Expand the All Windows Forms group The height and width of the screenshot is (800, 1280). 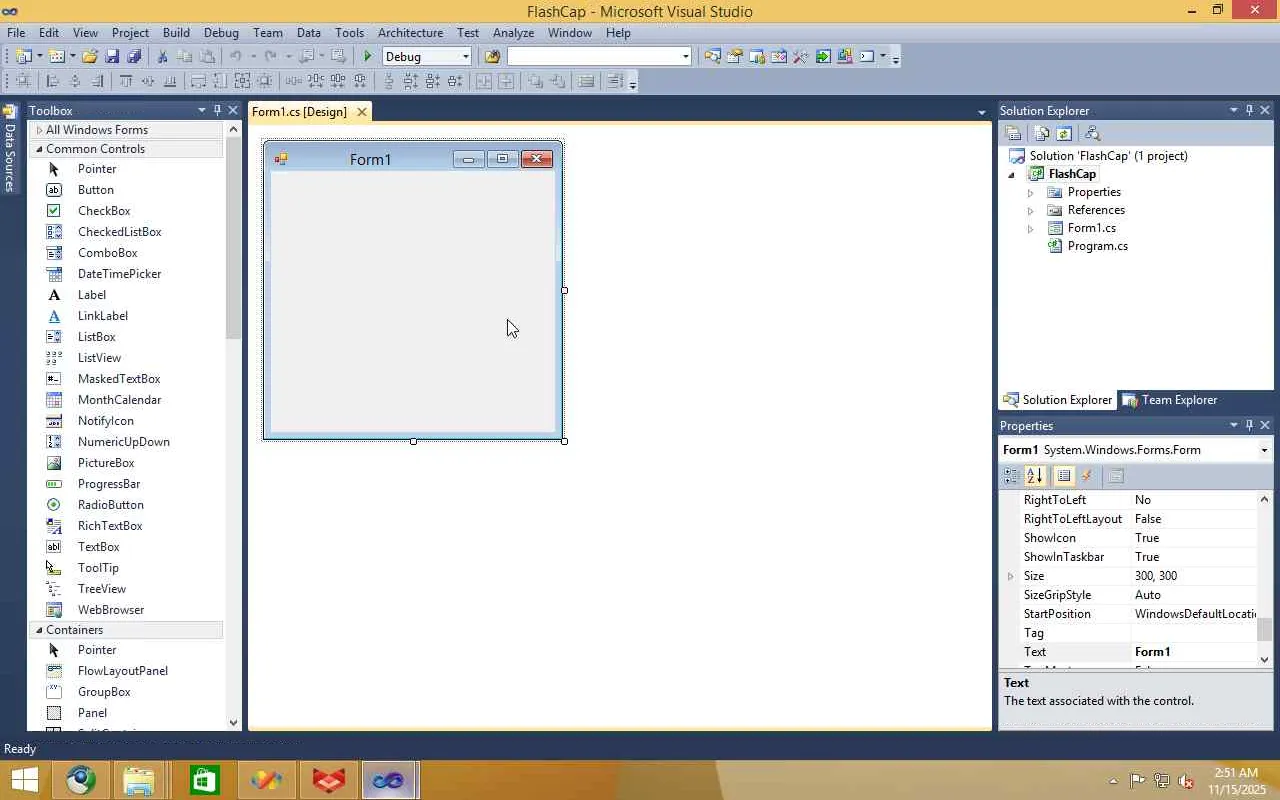click(x=39, y=130)
